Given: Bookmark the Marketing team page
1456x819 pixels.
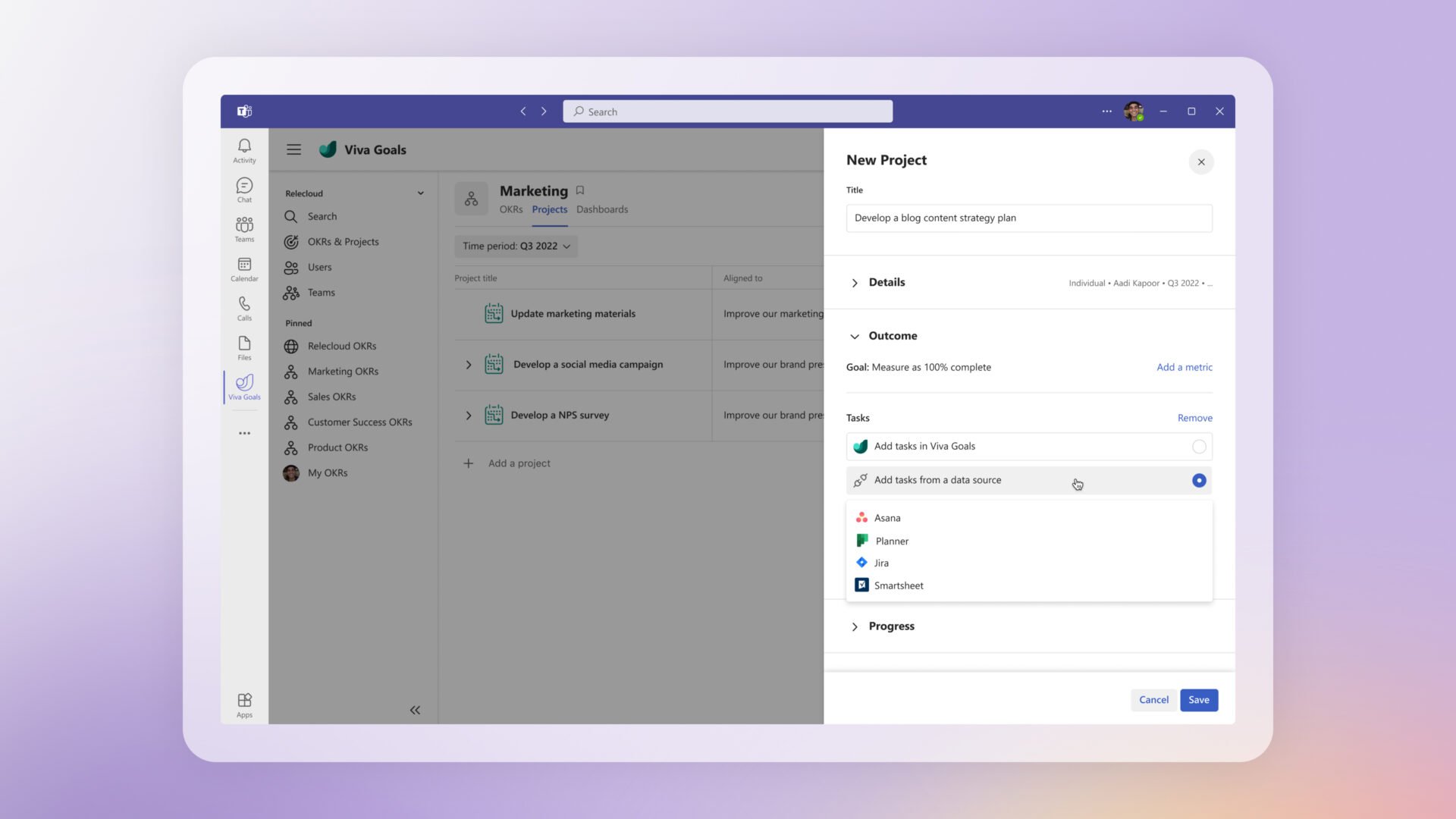Looking at the screenshot, I should click(x=580, y=190).
